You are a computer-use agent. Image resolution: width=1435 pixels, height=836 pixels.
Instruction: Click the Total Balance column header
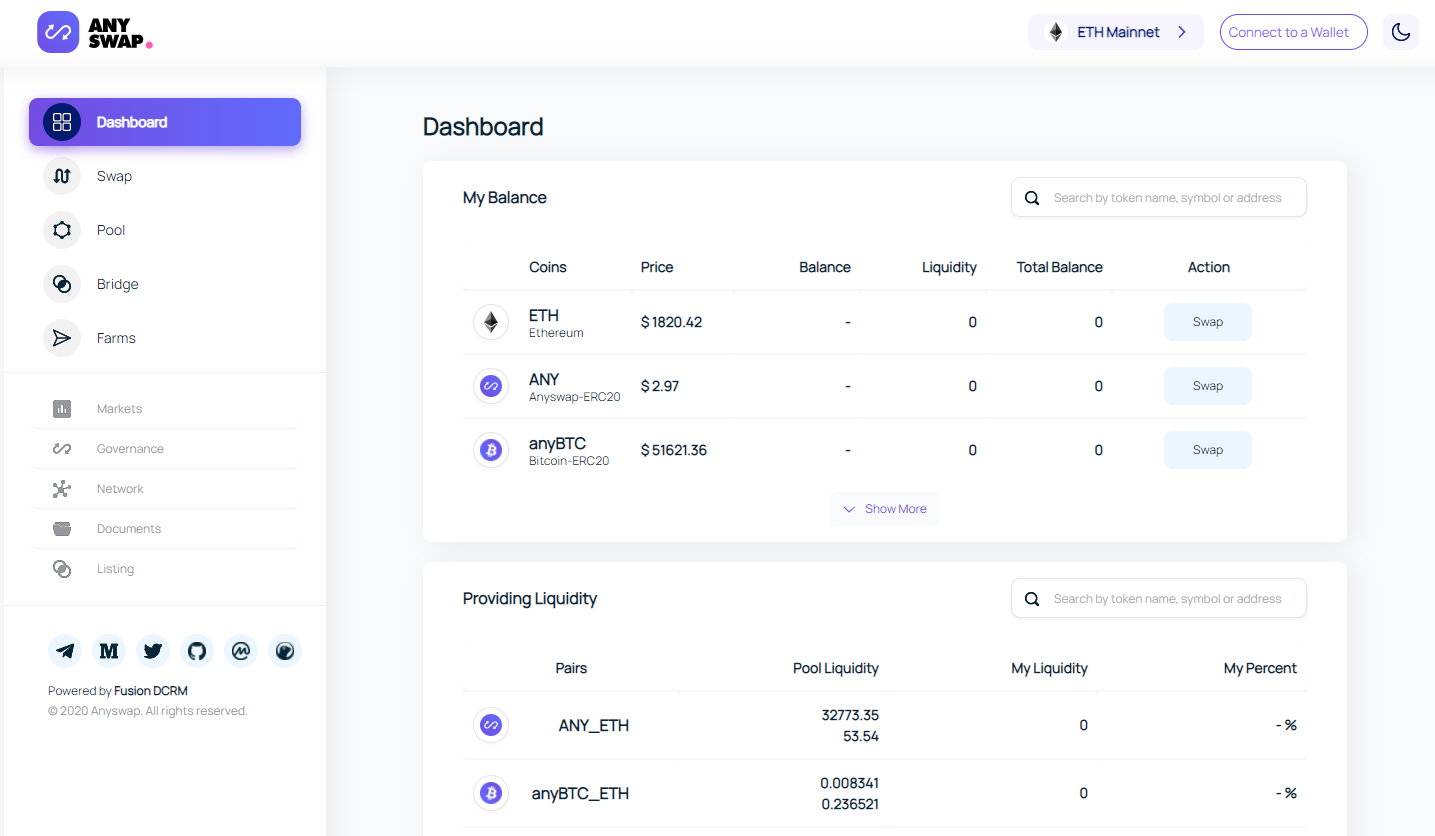tap(1060, 267)
